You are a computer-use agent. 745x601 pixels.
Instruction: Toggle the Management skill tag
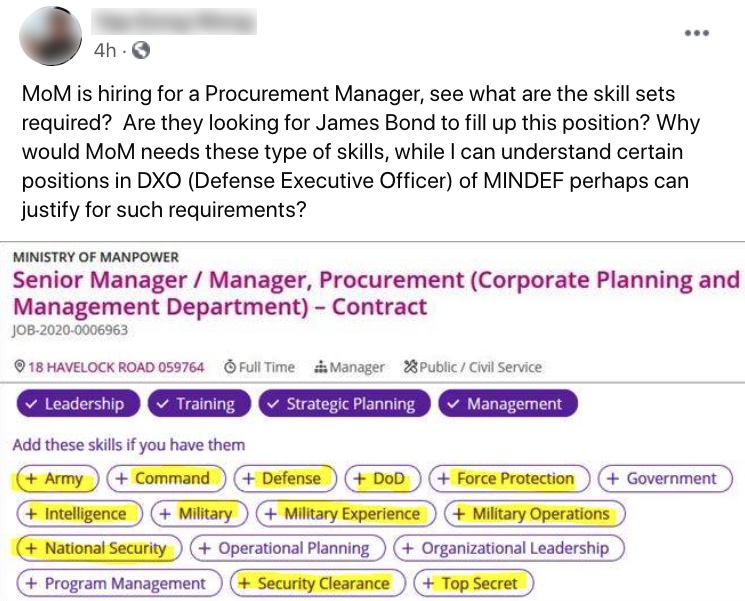pyautogui.click(x=508, y=404)
